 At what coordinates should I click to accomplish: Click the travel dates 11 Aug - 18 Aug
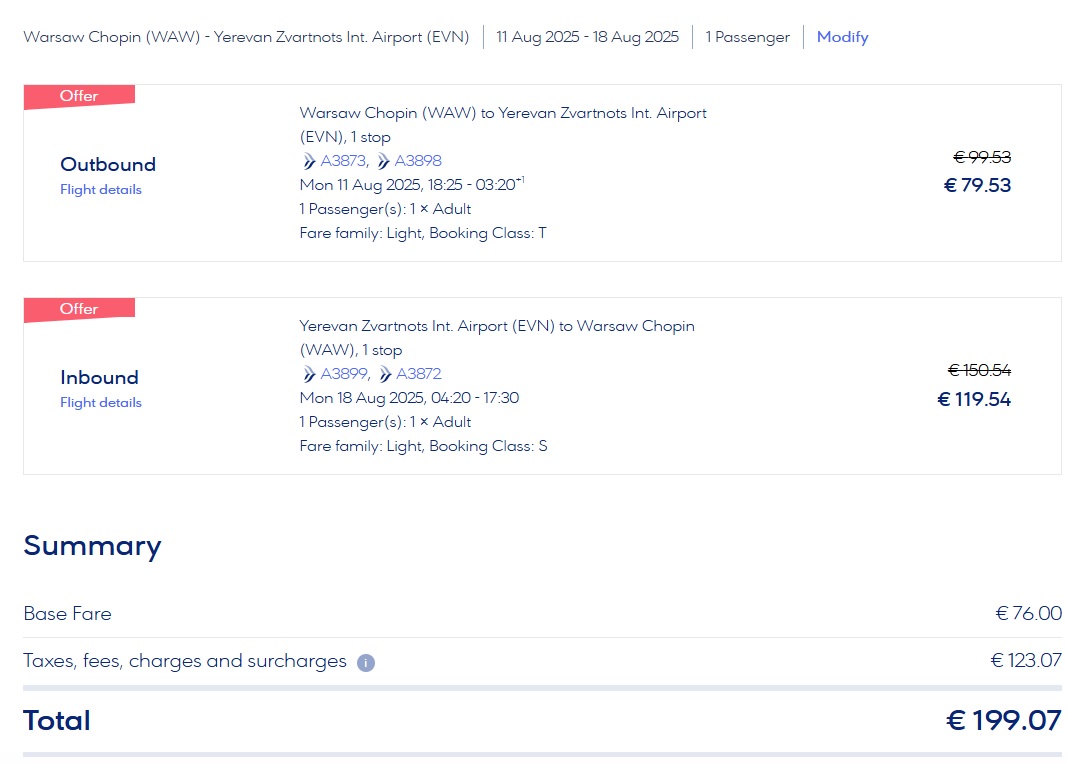(x=587, y=37)
